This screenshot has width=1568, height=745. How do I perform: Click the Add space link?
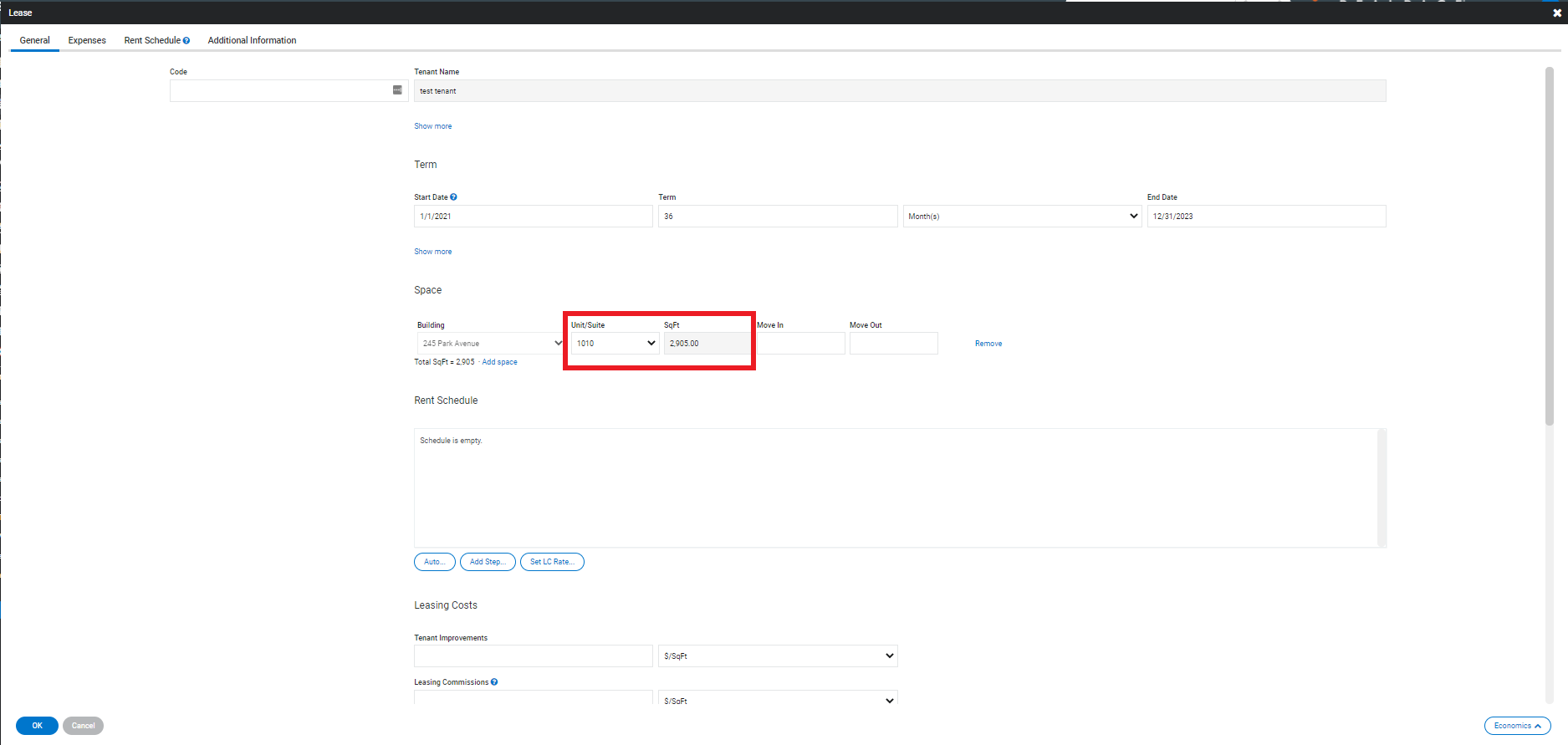pos(499,362)
